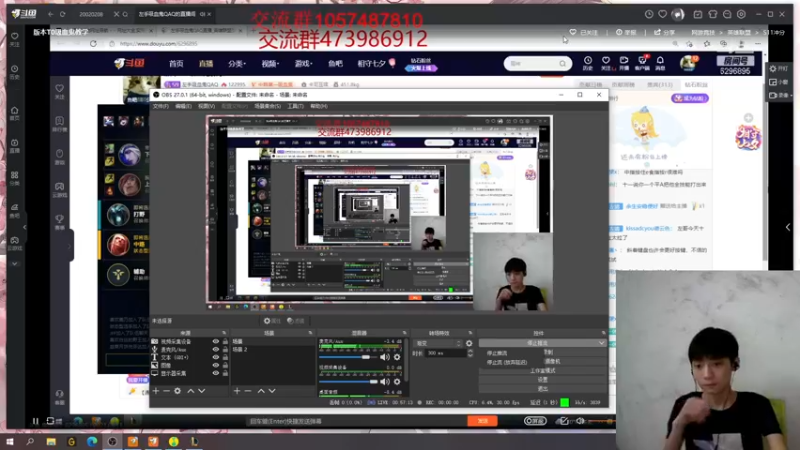The height and width of the screenshot is (450, 800).
Task: Move scene up in OBS Scenes panel
Action: (261, 391)
